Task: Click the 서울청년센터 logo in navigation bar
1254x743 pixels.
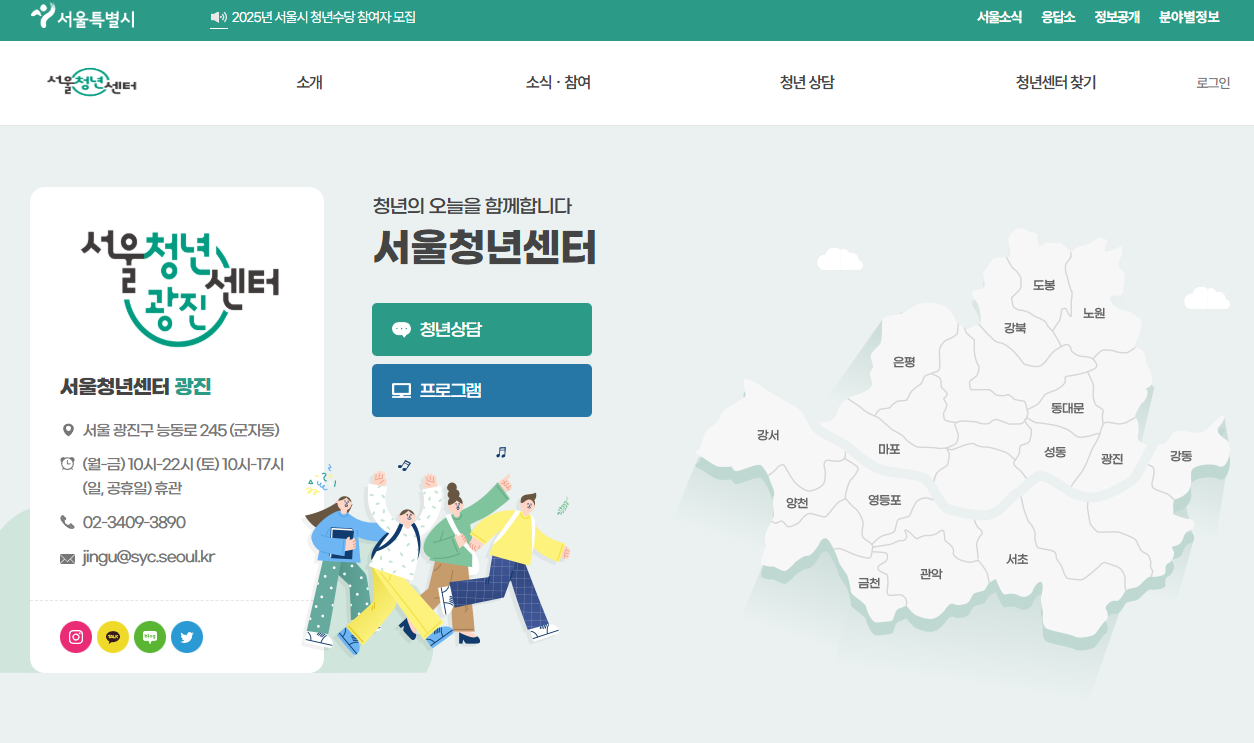Action: tap(92, 83)
